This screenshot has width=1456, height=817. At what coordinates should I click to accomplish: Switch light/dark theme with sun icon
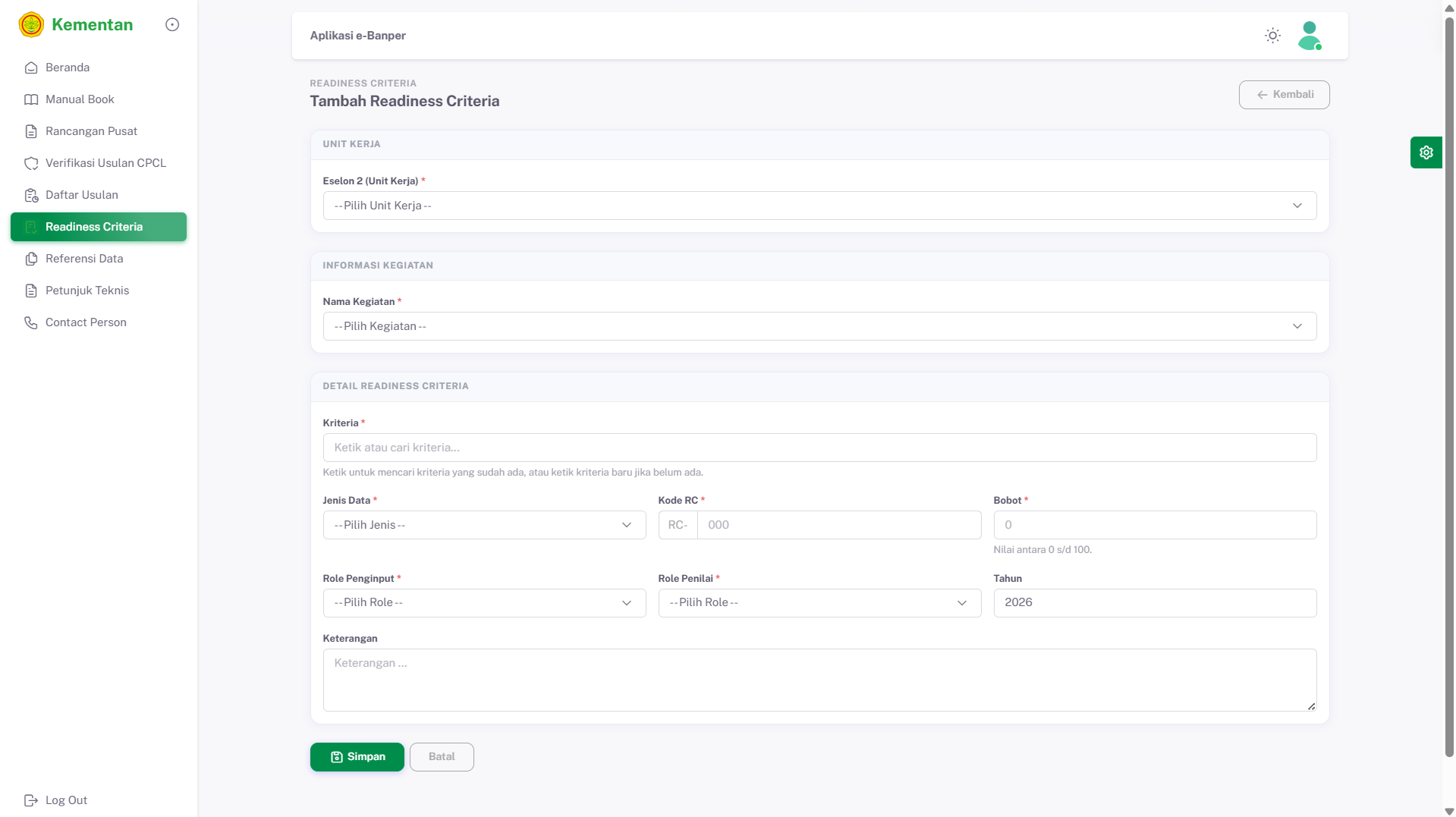(1272, 36)
